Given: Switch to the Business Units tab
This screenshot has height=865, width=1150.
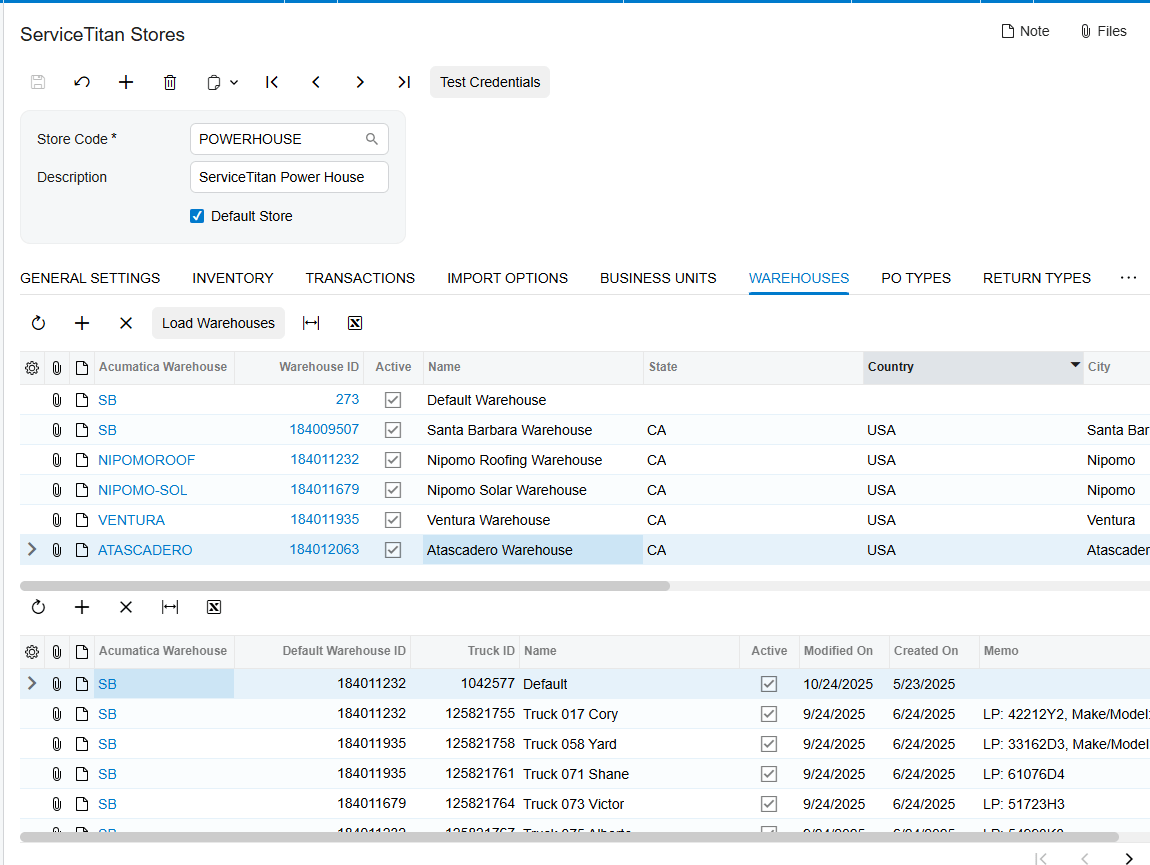Looking at the screenshot, I should [x=658, y=278].
